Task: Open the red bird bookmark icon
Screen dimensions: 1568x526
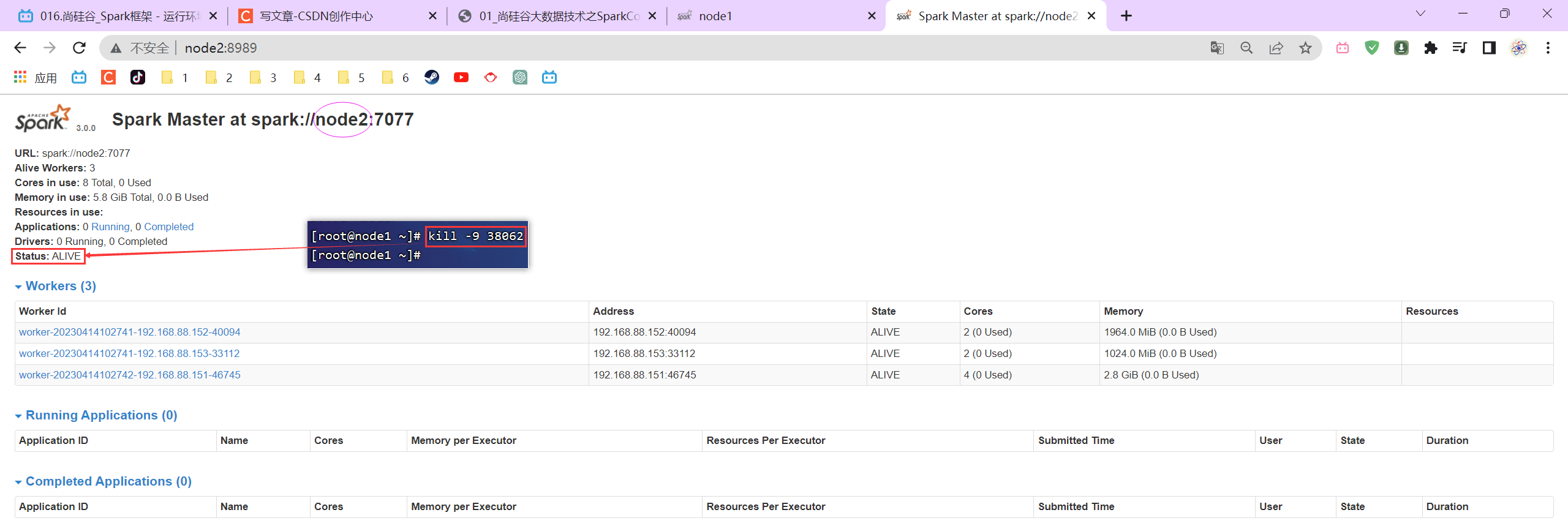Action: [491, 77]
